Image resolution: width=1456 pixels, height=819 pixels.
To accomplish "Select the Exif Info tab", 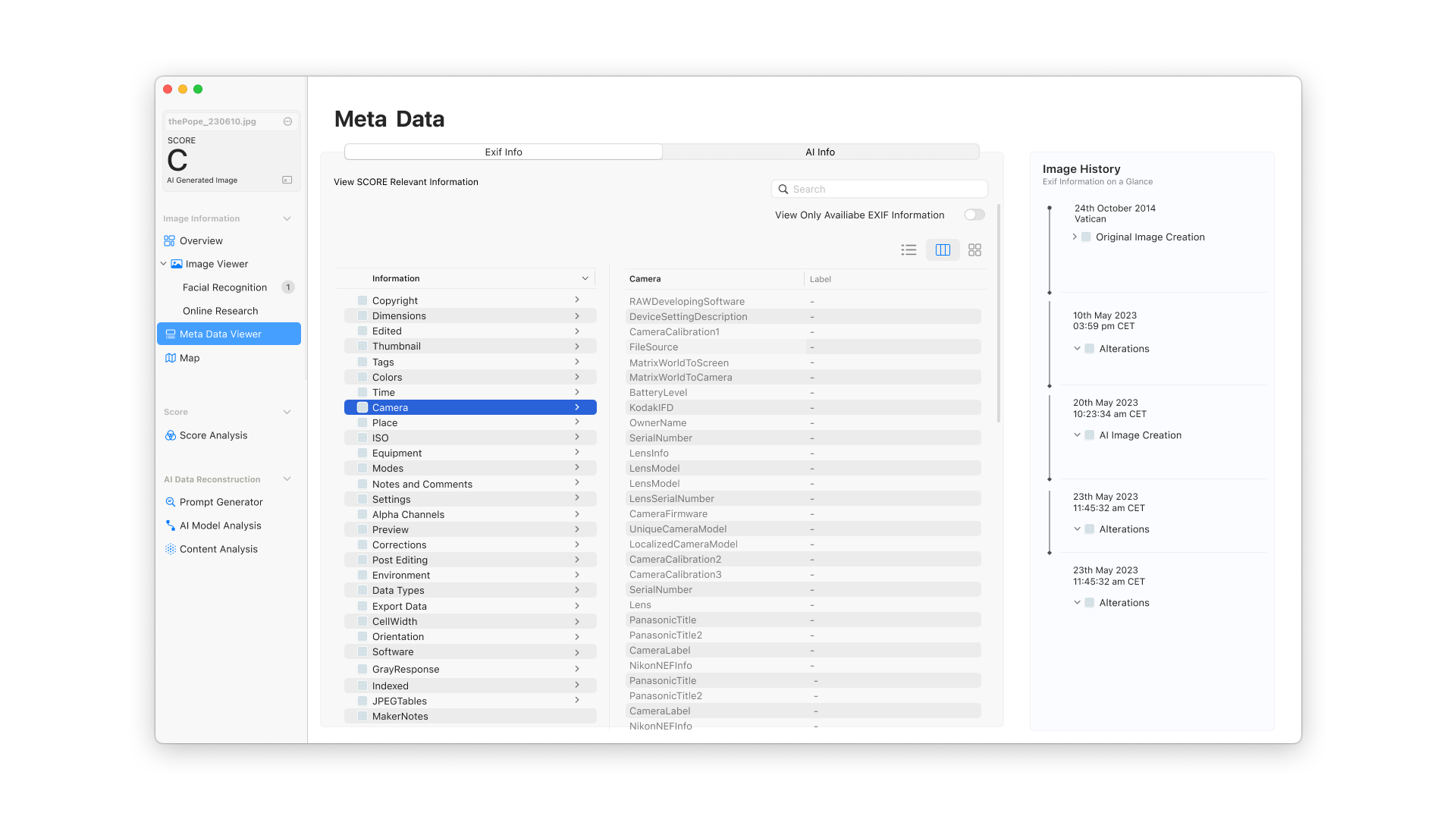I will [x=503, y=152].
